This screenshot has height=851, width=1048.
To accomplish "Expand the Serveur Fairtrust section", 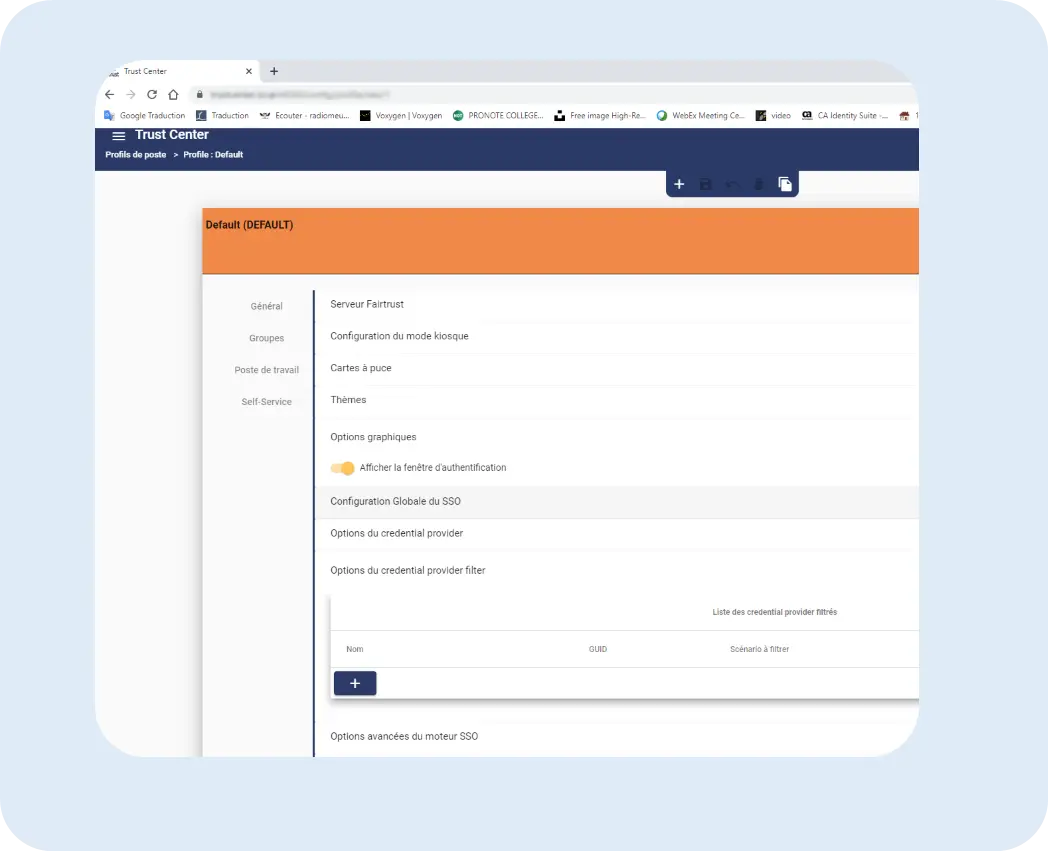I will click(367, 304).
